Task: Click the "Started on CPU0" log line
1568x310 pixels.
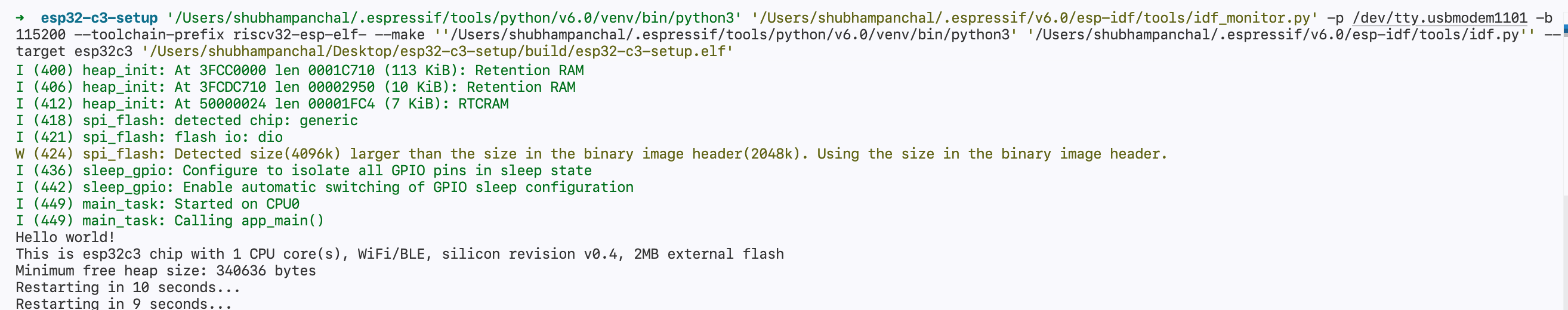Action: (158, 204)
